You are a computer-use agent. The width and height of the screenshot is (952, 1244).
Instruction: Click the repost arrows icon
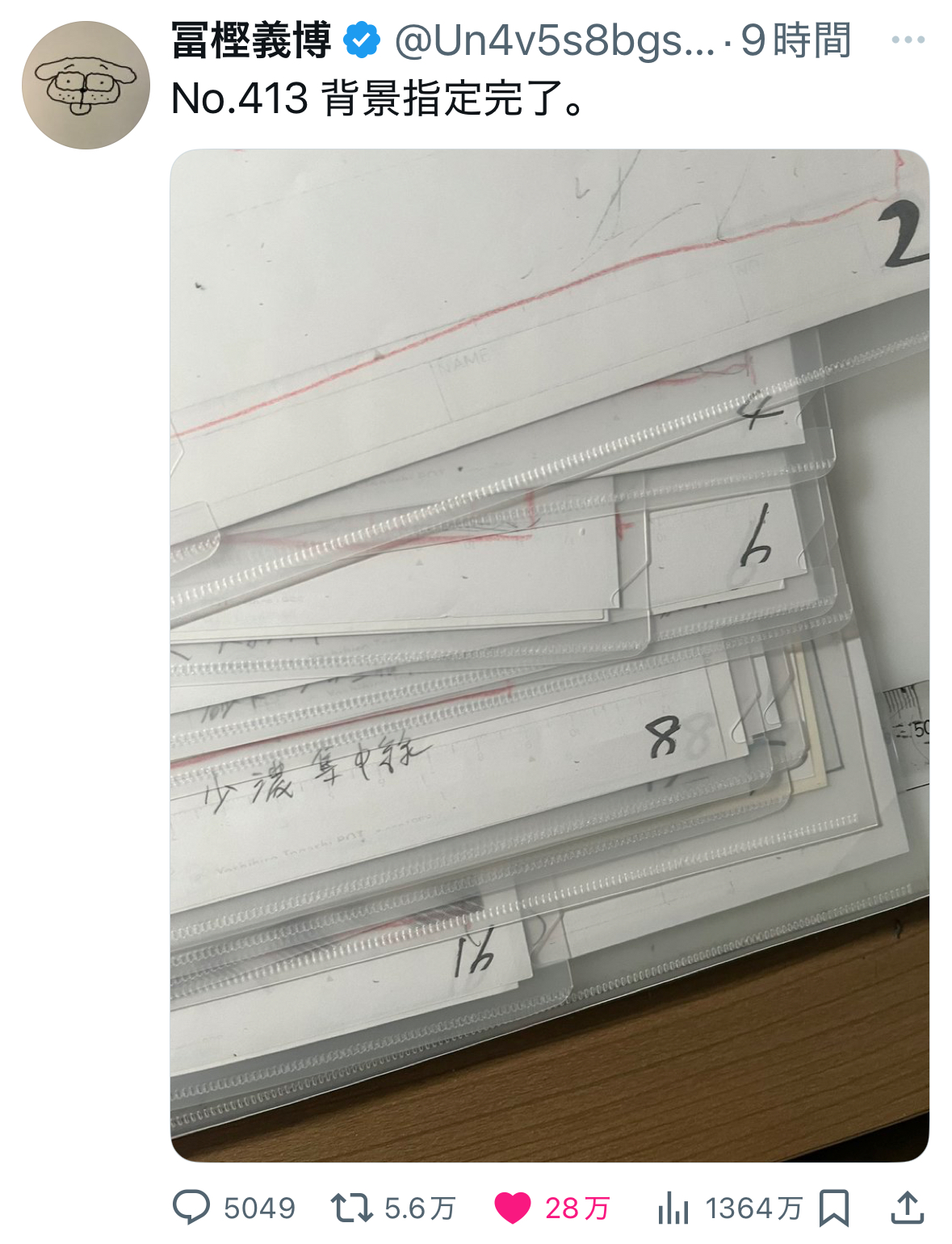351,1208
